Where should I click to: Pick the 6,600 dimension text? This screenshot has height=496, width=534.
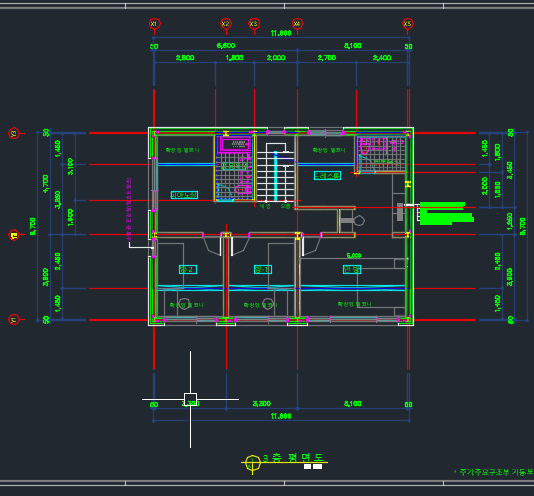click(x=226, y=46)
